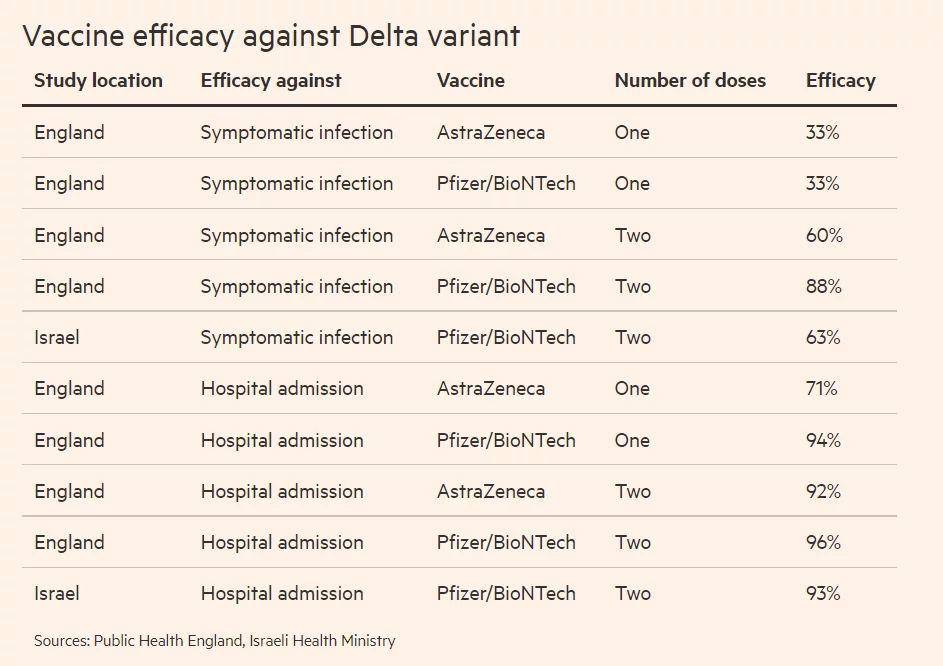Click the 88% efficacy value
Screen dimensions: 943x666
coord(824,286)
